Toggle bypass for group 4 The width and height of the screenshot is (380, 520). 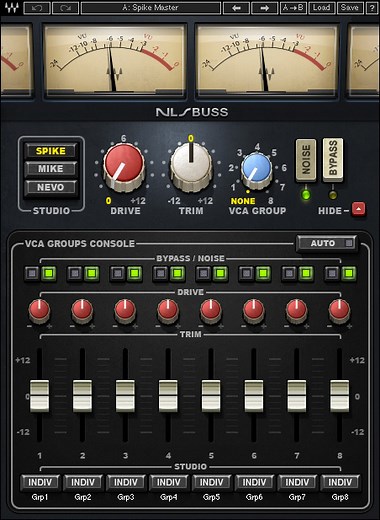(161, 273)
